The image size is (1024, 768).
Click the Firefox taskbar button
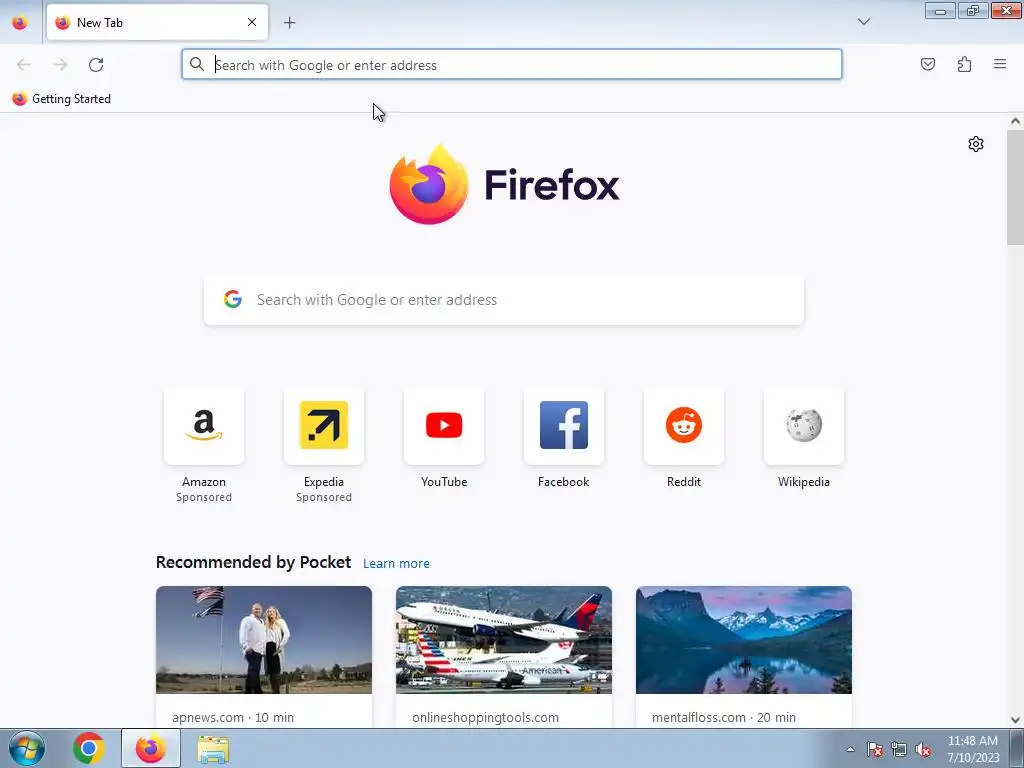[151, 748]
